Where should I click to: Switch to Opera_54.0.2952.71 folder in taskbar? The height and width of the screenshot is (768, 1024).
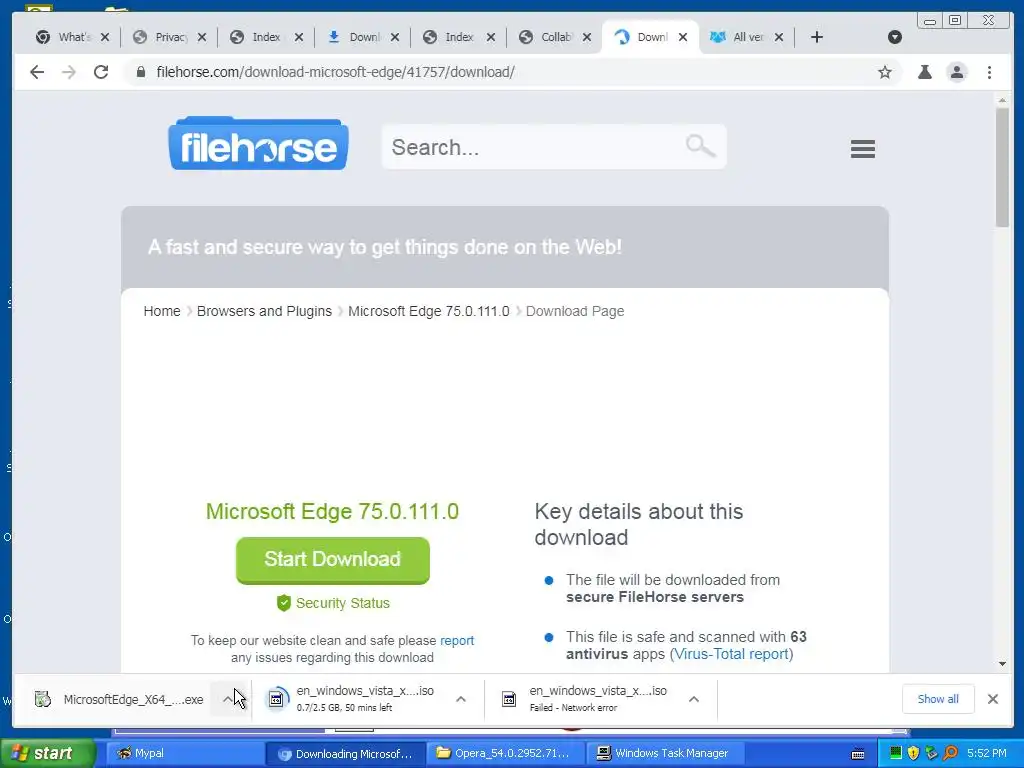coord(505,753)
